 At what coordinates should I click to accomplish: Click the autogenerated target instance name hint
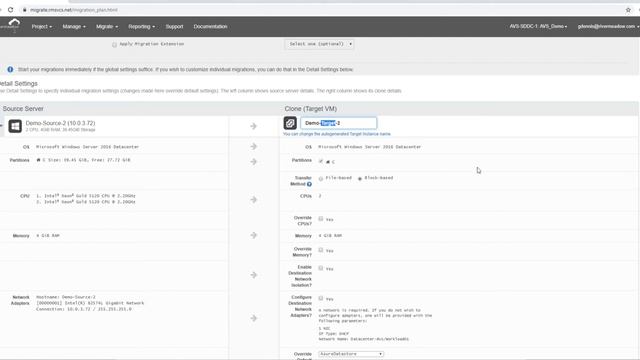click(x=337, y=134)
